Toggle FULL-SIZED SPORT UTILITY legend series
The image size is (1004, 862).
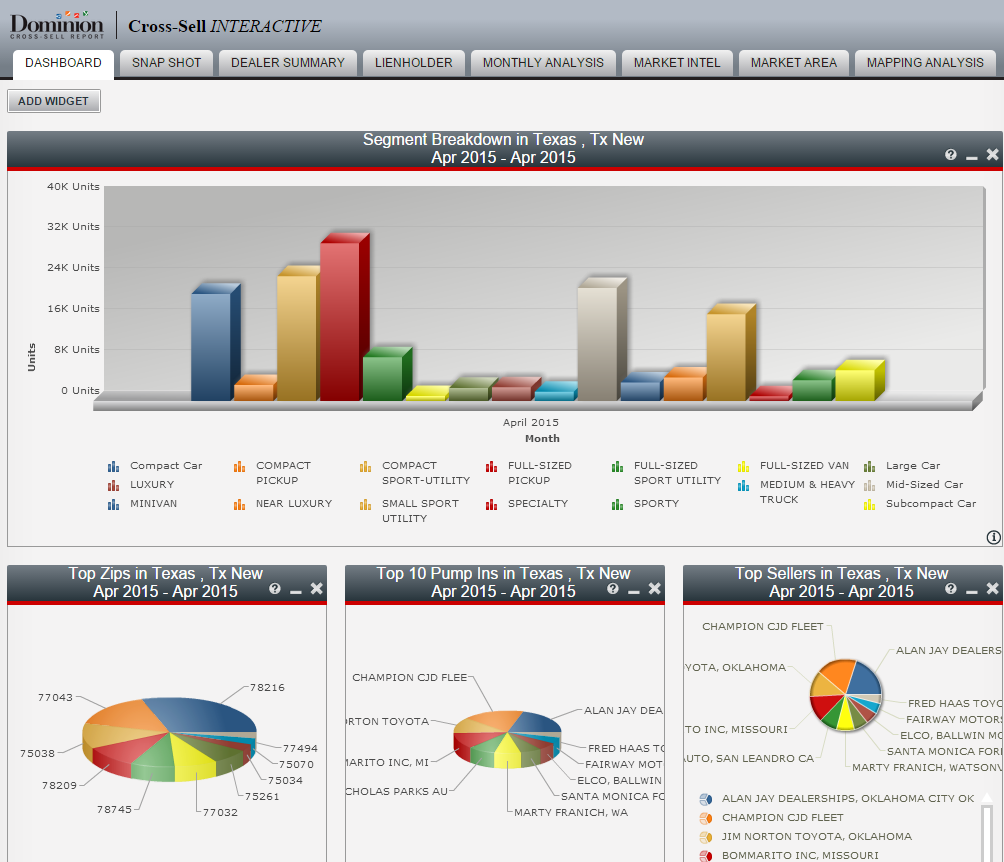667,473
